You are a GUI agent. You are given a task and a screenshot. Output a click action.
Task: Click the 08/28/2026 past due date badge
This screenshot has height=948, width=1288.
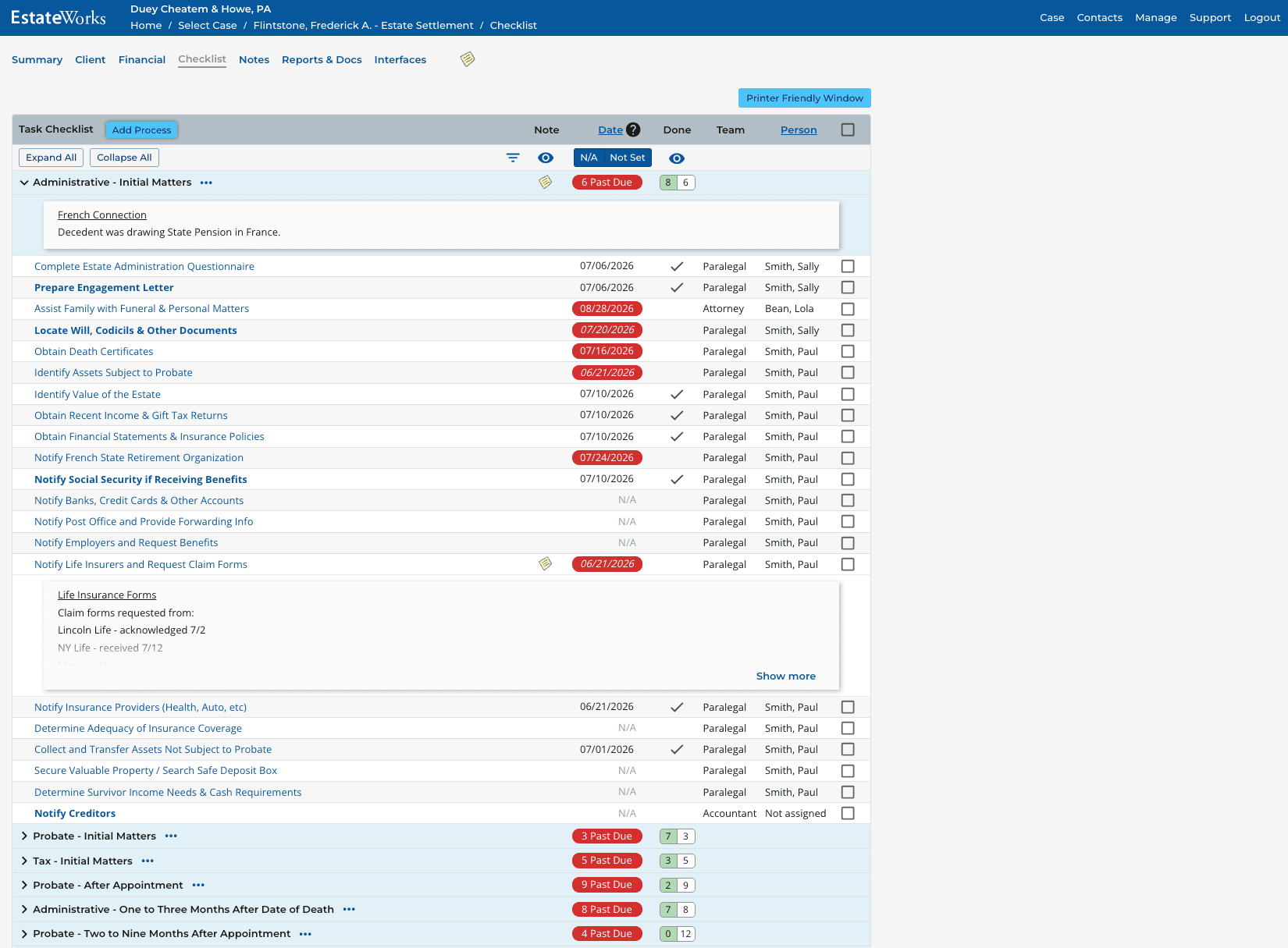click(607, 309)
